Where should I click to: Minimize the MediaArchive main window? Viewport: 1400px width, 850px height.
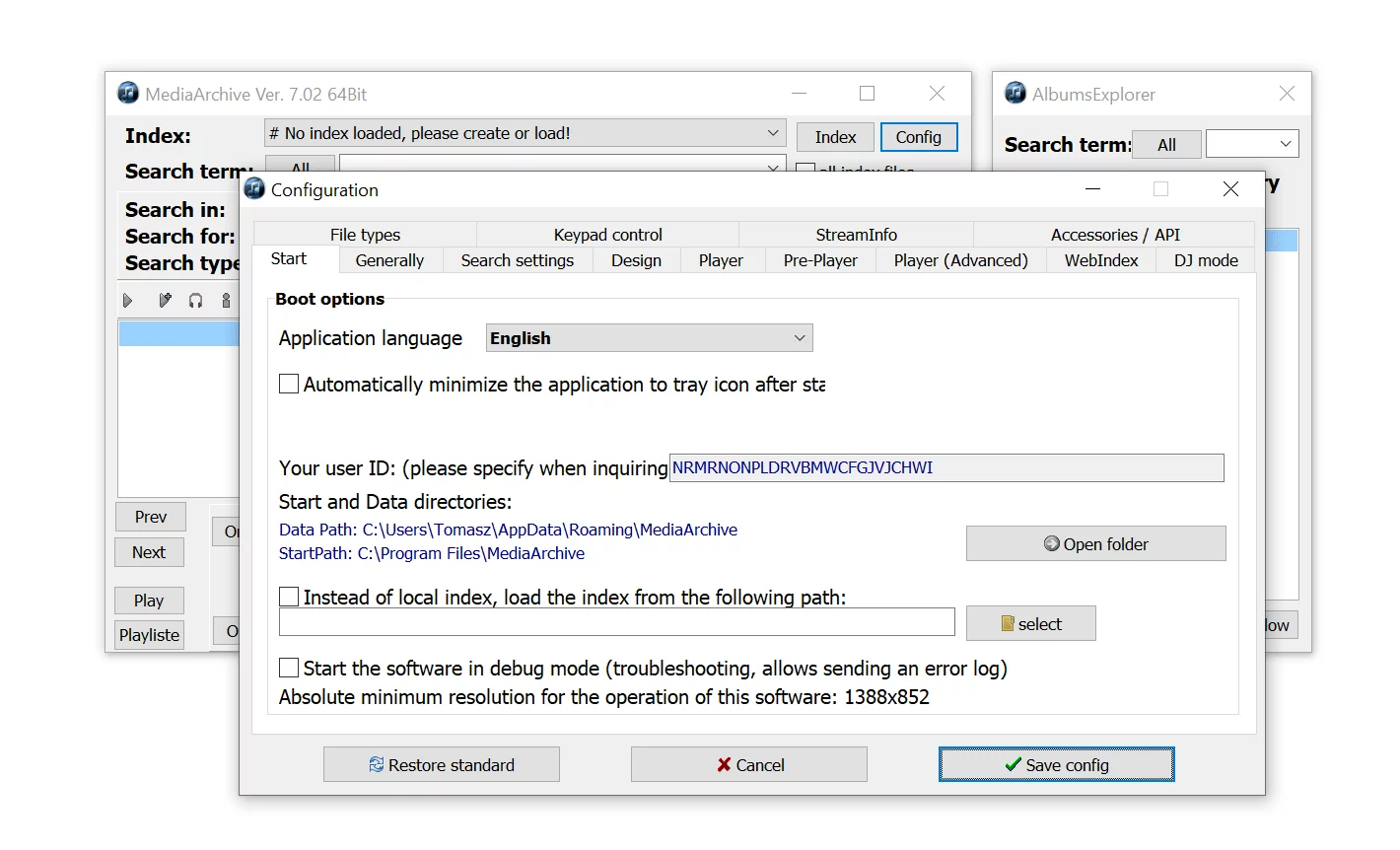(799, 94)
